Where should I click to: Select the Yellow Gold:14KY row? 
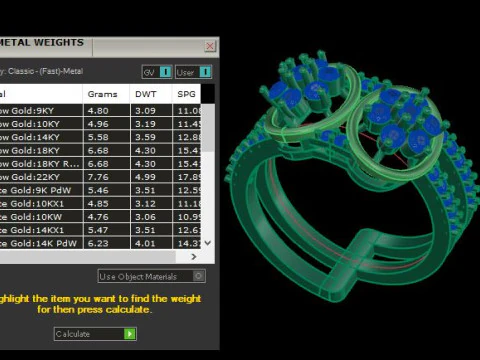click(100, 137)
